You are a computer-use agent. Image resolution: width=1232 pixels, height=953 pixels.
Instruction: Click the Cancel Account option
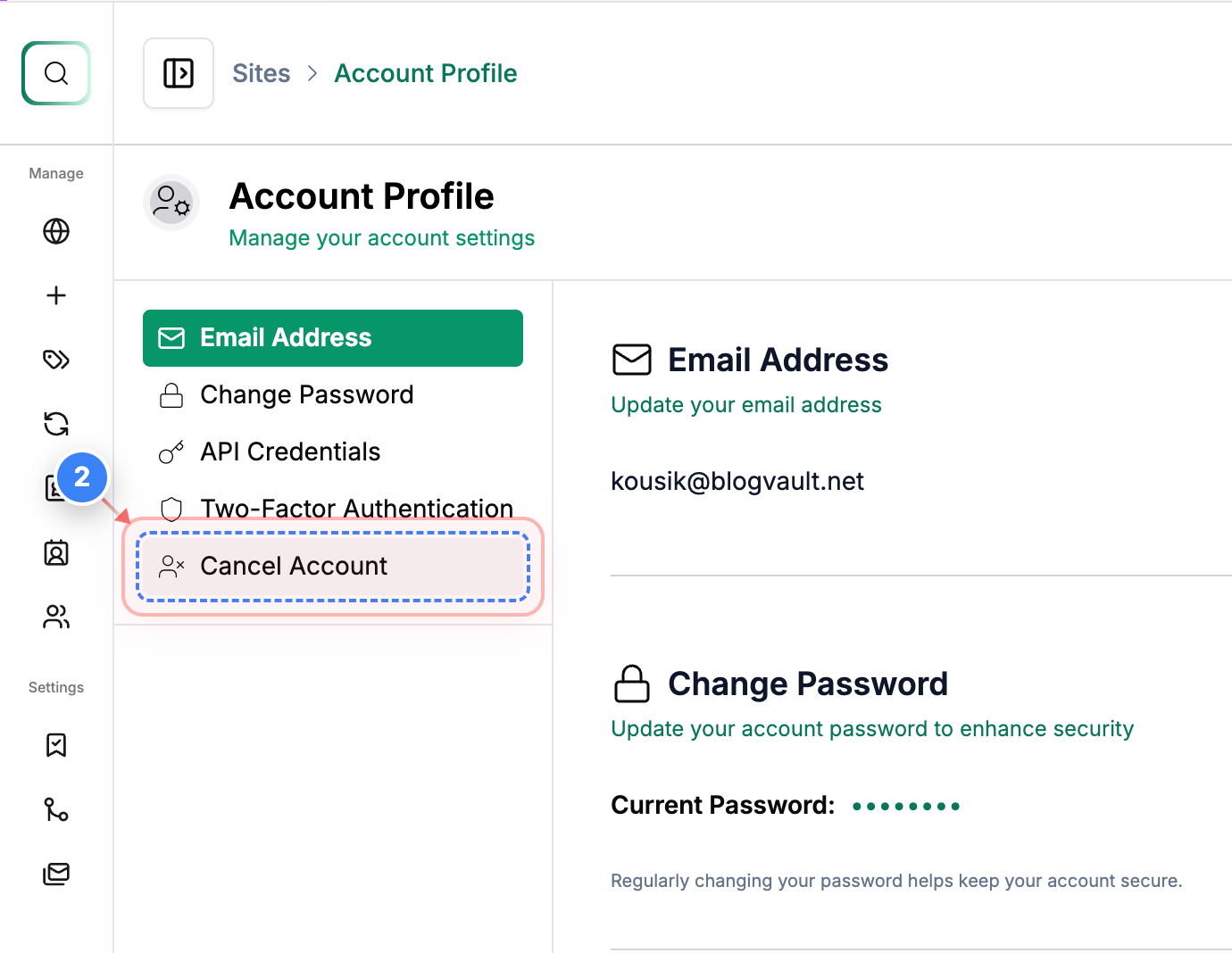294,566
